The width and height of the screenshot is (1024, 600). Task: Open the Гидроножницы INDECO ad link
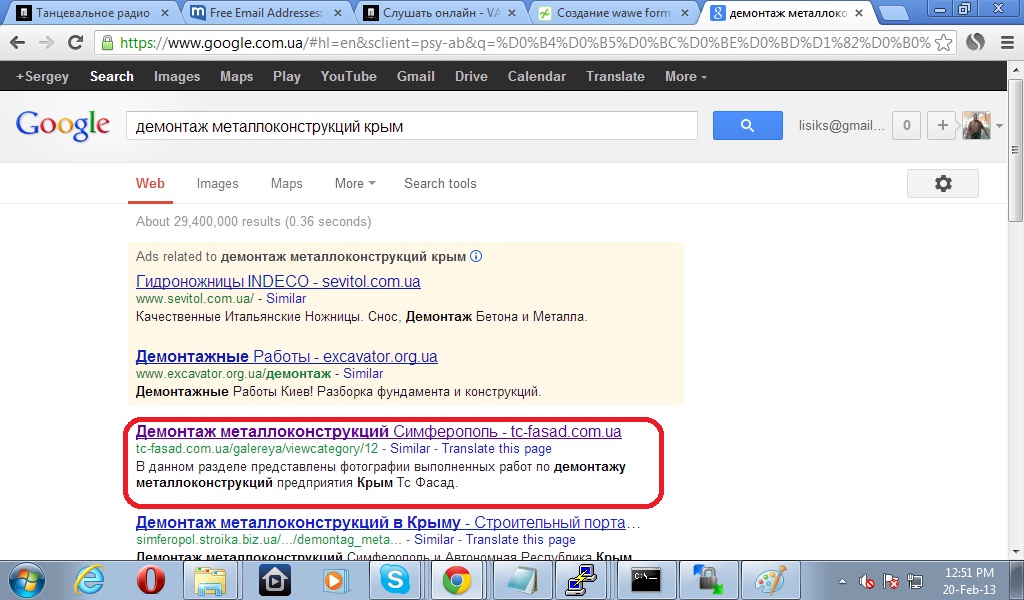[278, 281]
